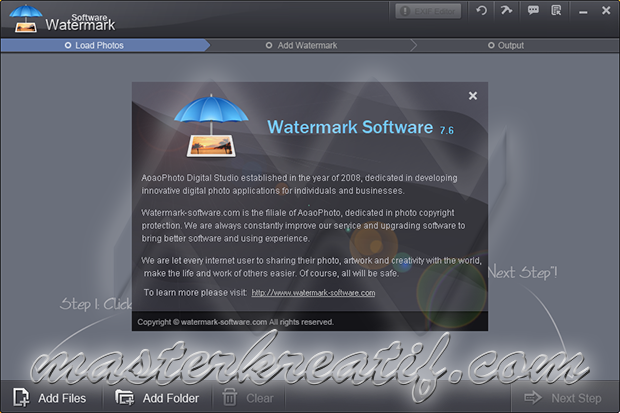Image resolution: width=620 pixels, height=413 pixels.
Task: Click the Watermark Software umbrella logo in header
Action: 25,18
